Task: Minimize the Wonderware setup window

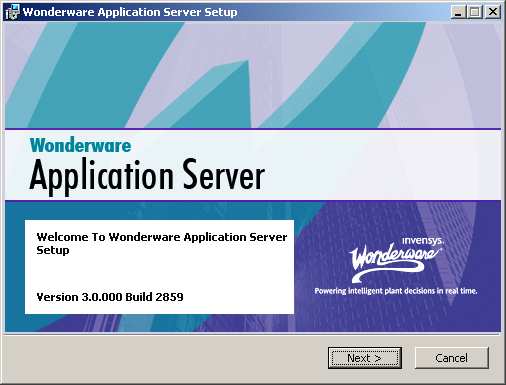Action: click(459, 12)
